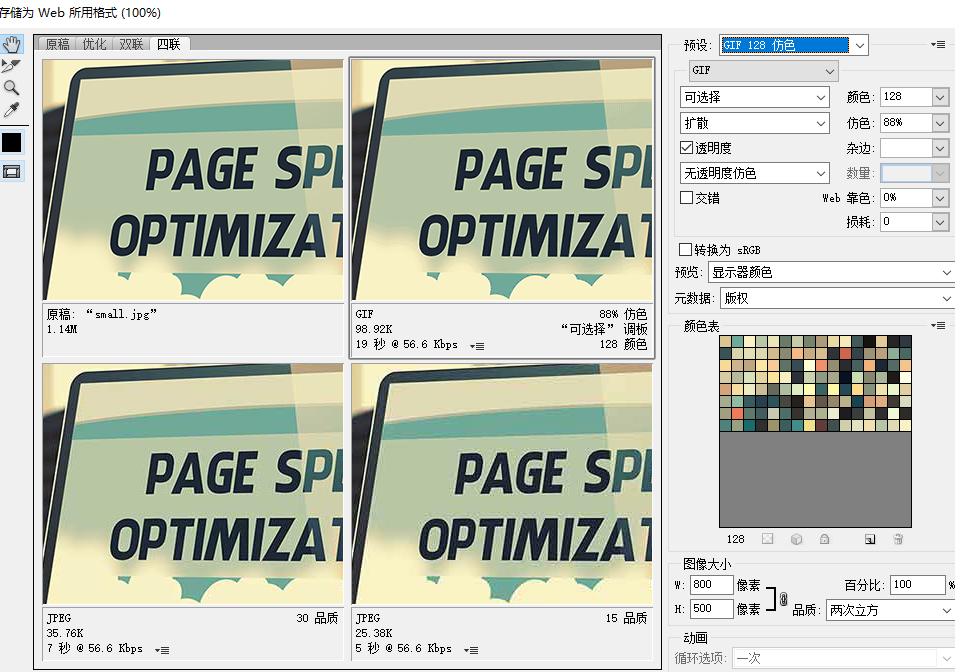Click the image width input field
Screen dimensions: 955x672
pos(711,585)
